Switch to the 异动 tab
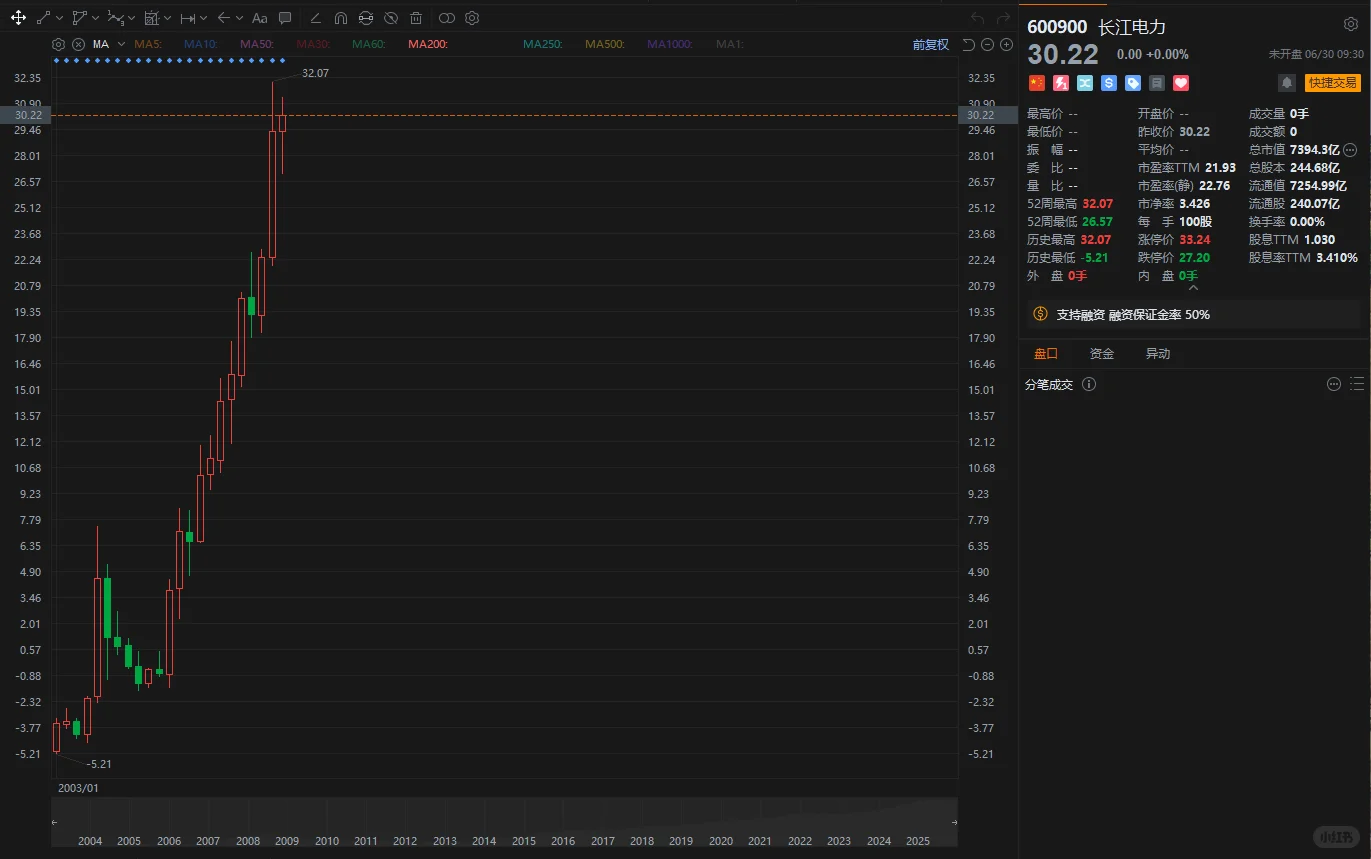The height and width of the screenshot is (859, 1371). pyautogui.click(x=1158, y=354)
